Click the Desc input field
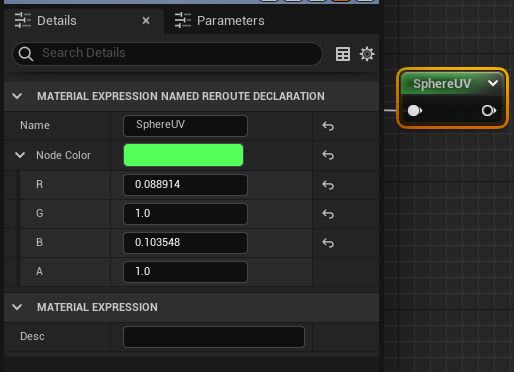This screenshot has width=514, height=372. pyautogui.click(x=214, y=337)
